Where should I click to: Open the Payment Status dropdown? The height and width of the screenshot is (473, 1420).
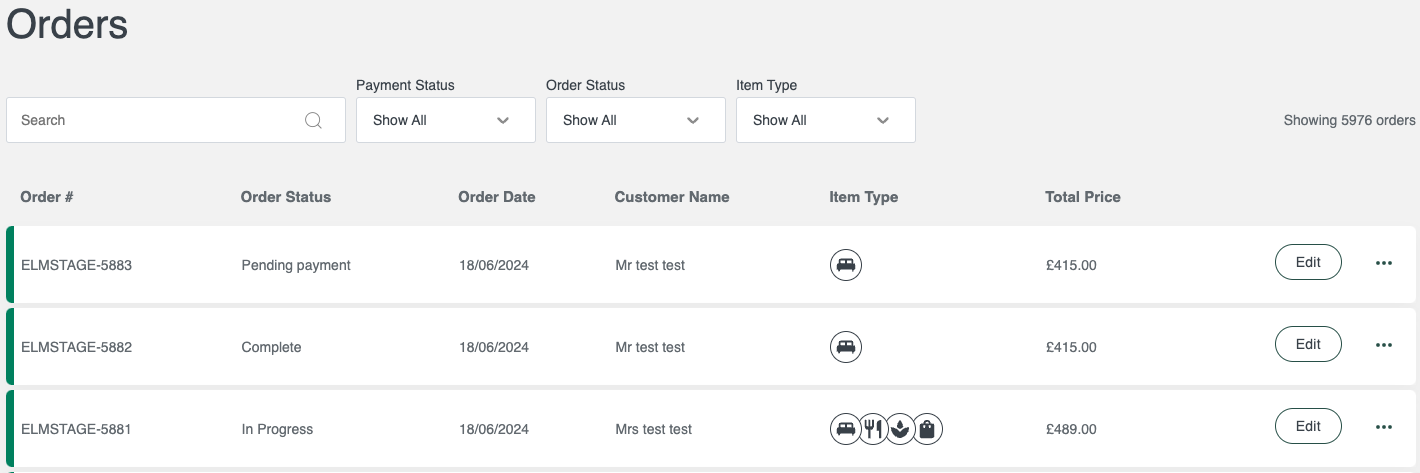click(x=446, y=120)
